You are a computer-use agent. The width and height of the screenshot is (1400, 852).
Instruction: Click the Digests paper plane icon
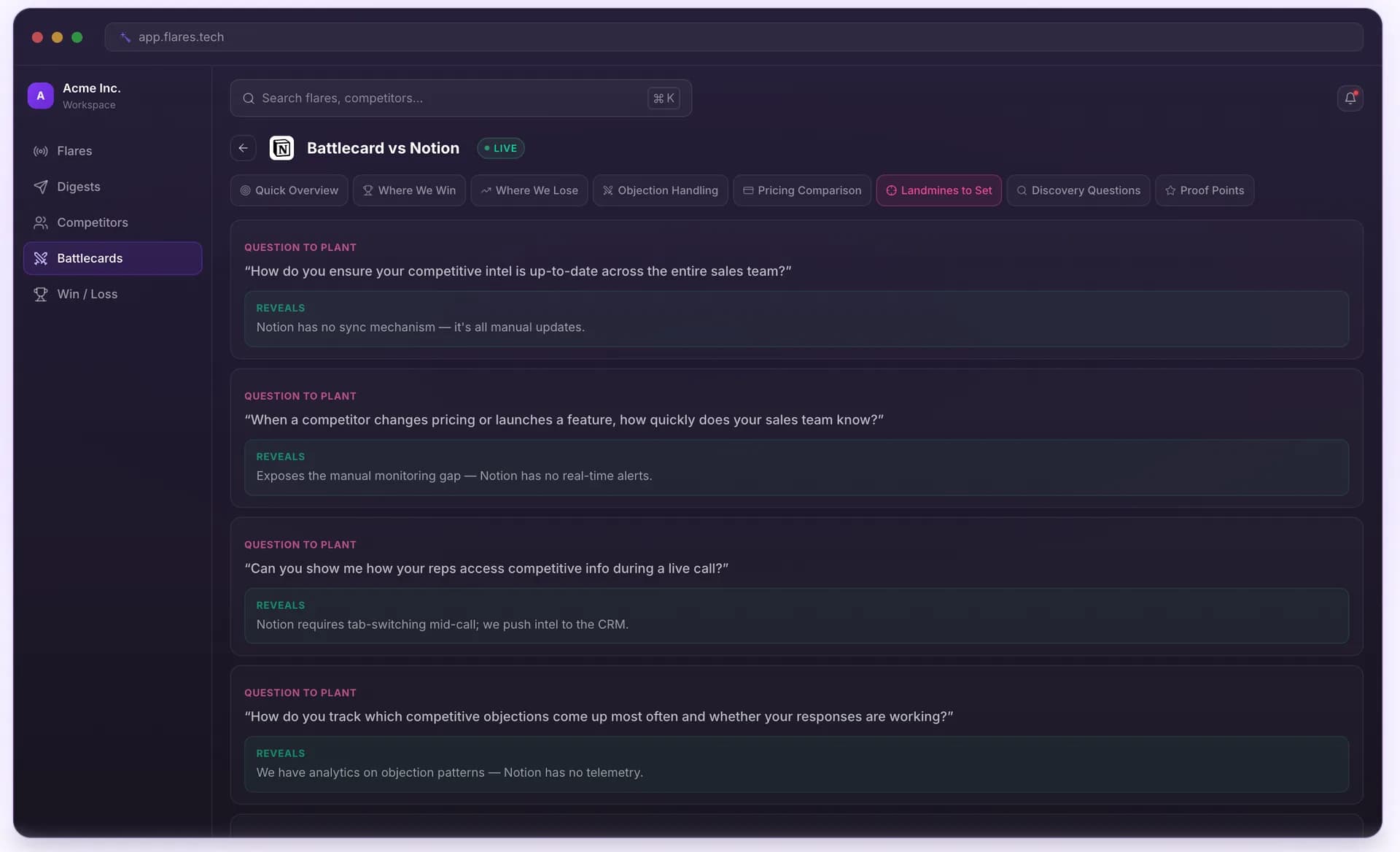click(x=41, y=187)
